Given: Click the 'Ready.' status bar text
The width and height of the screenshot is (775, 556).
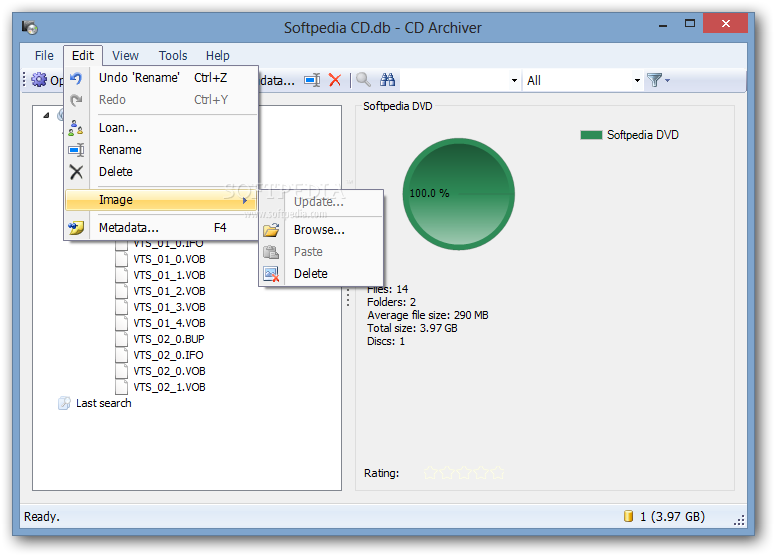Looking at the screenshot, I should [42, 516].
